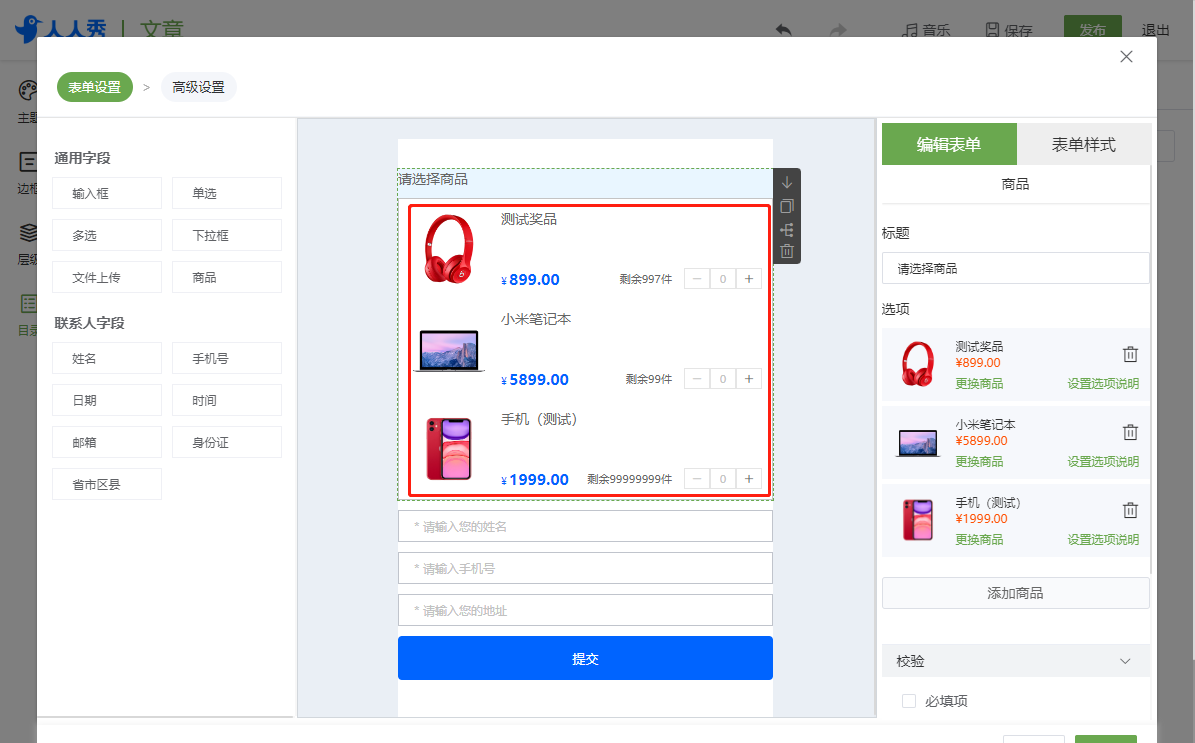Click the logic branch icon on block toolbar

787,229
